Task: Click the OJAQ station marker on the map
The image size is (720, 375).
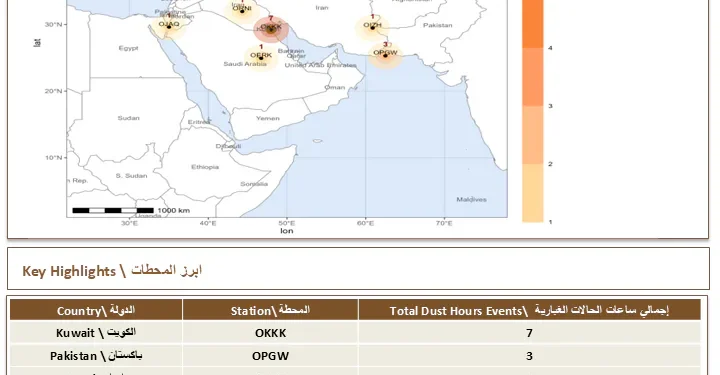Action: tap(169, 27)
